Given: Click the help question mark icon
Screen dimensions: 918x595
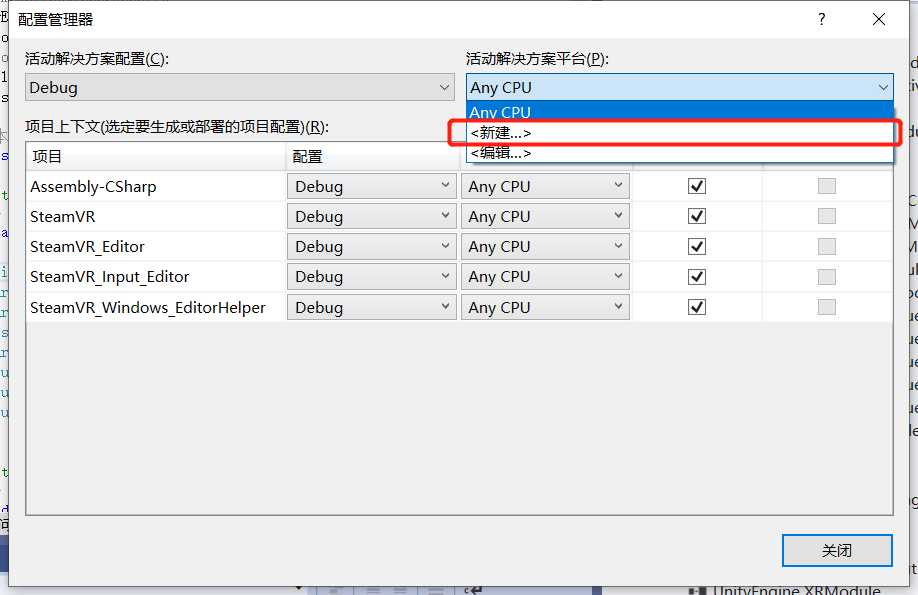Looking at the screenshot, I should pos(822,19).
